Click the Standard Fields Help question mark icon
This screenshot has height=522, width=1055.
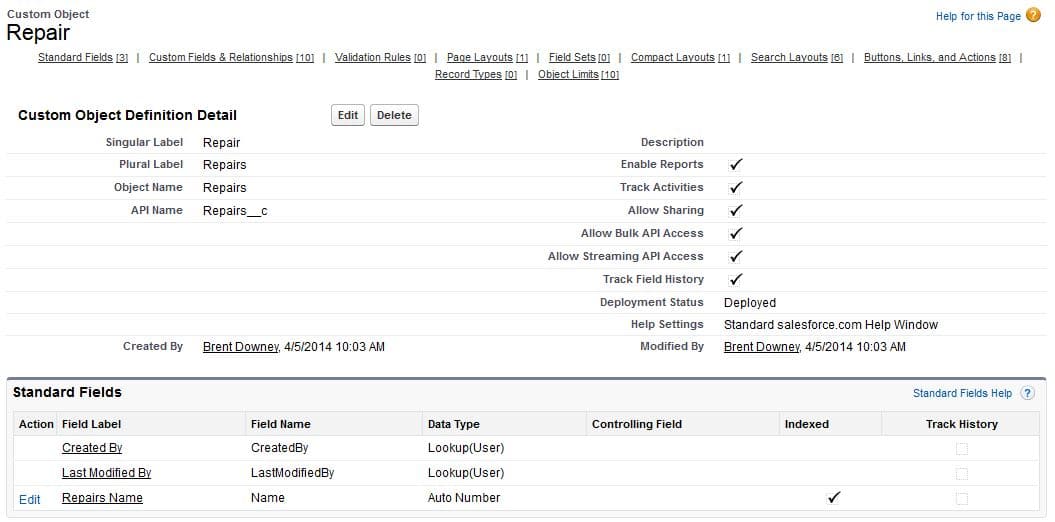[x=1027, y=393]
